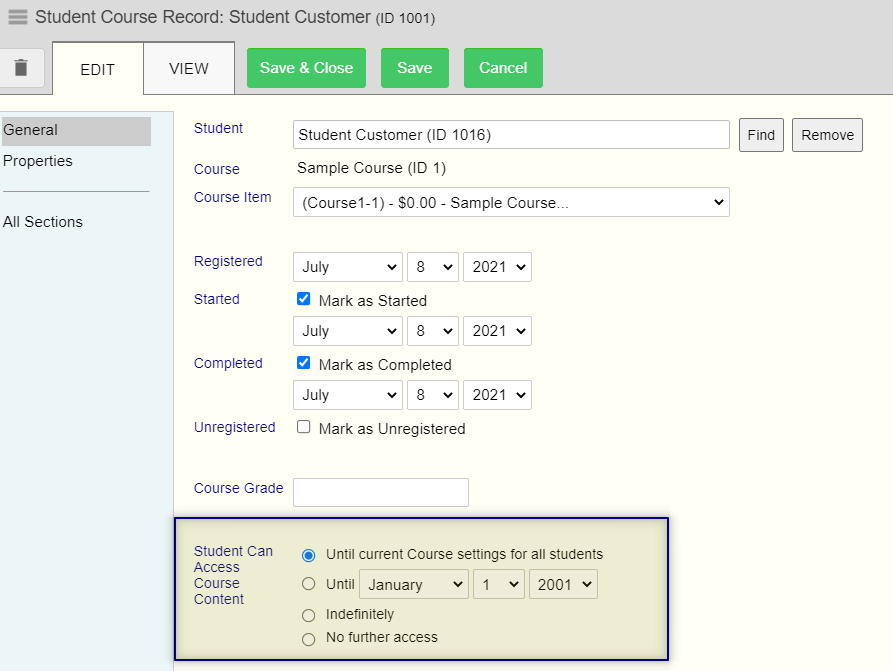
Task: Open the Course Item dropdown
Action: tap(511, 202)
